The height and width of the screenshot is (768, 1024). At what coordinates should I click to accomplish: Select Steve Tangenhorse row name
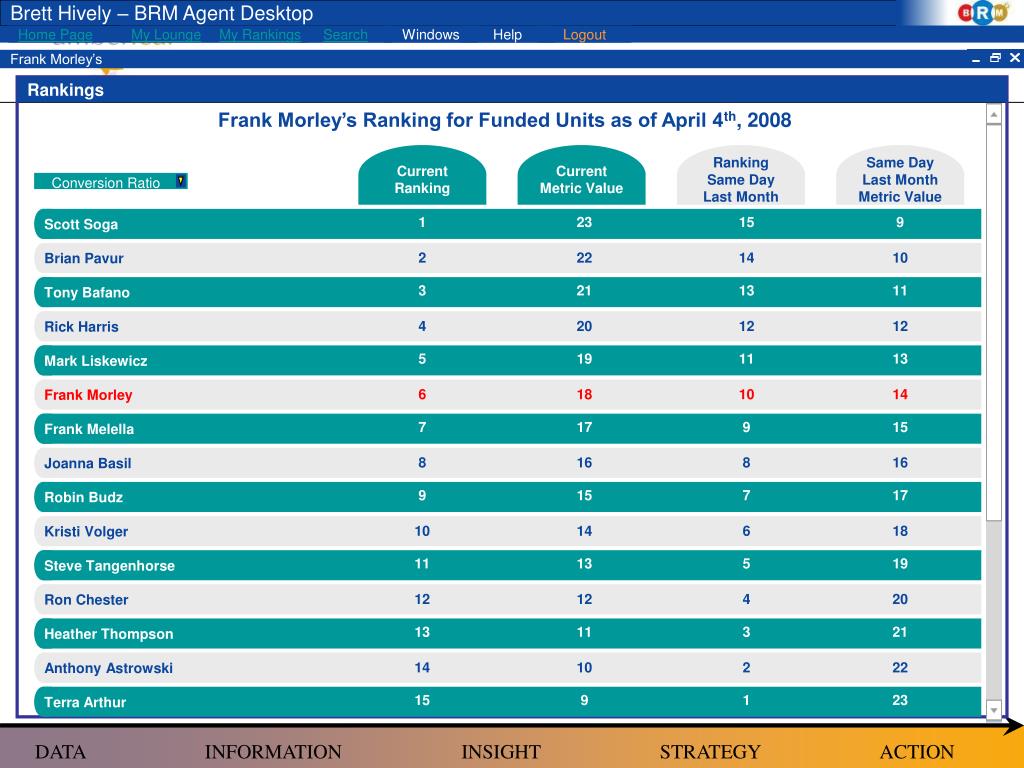(x=110, y=566)
